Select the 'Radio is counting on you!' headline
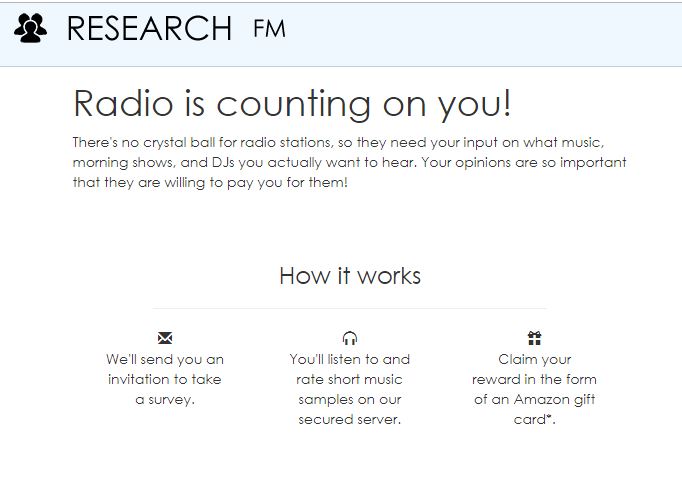 click(292, 104)
